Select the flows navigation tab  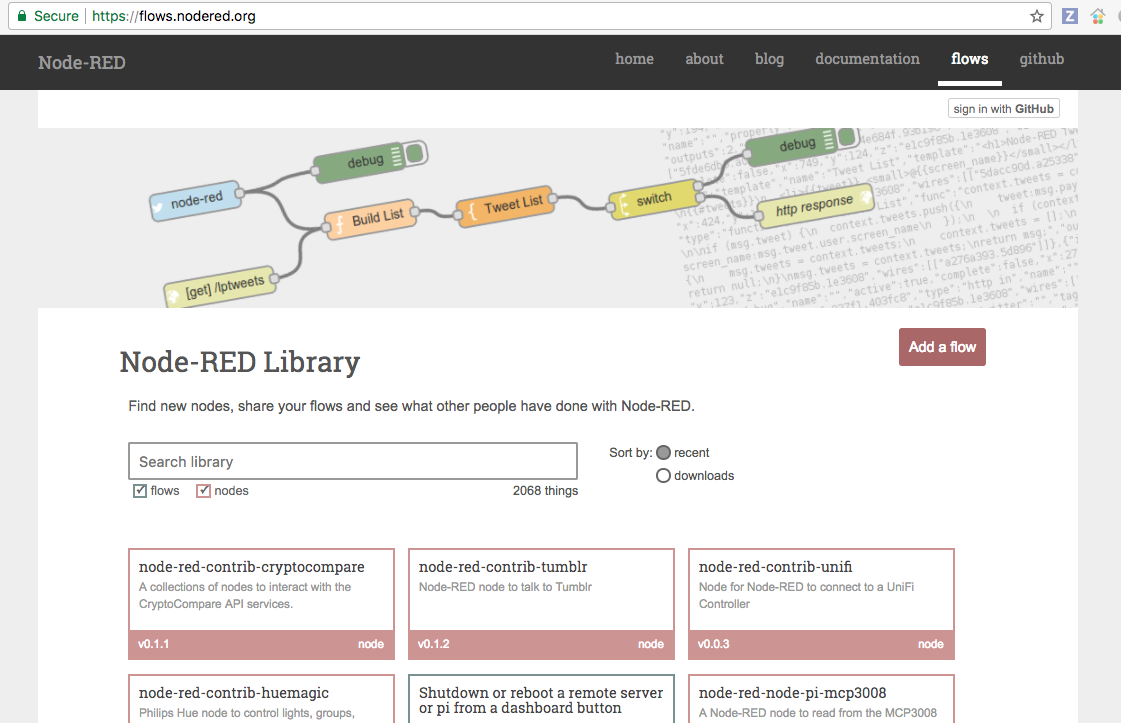click(x=969, y=59)
